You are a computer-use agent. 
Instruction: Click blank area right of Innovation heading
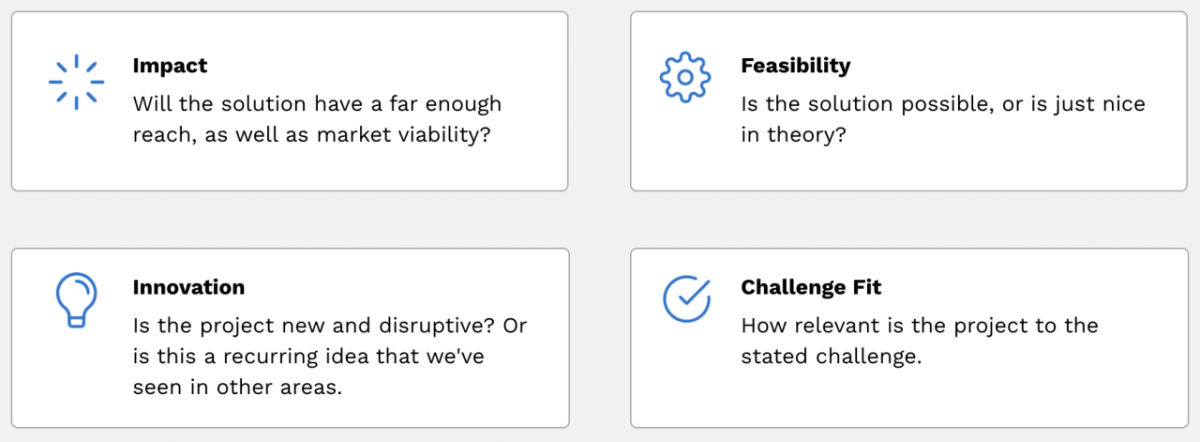coord(400,287)
